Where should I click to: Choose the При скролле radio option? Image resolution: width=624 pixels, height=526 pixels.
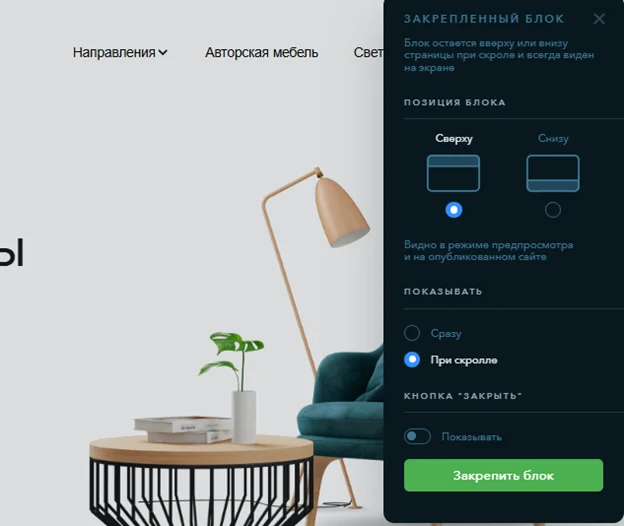point(412,360)
